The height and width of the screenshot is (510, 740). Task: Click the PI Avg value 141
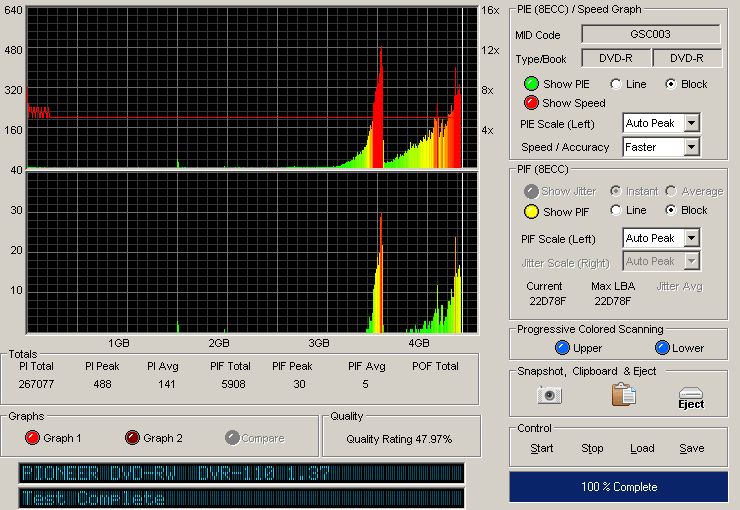tap(167, 384)
